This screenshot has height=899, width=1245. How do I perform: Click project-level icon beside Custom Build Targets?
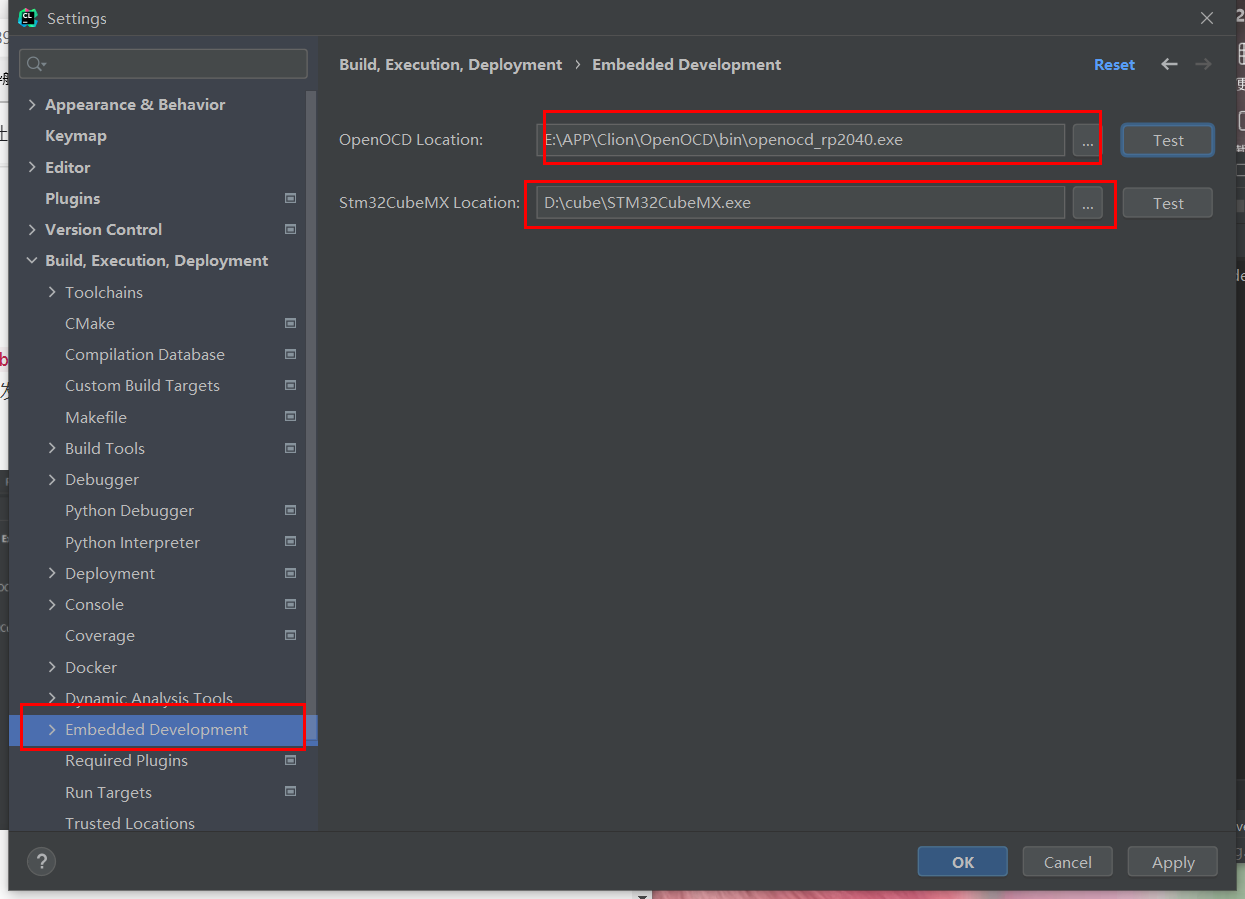click(290, 385)
